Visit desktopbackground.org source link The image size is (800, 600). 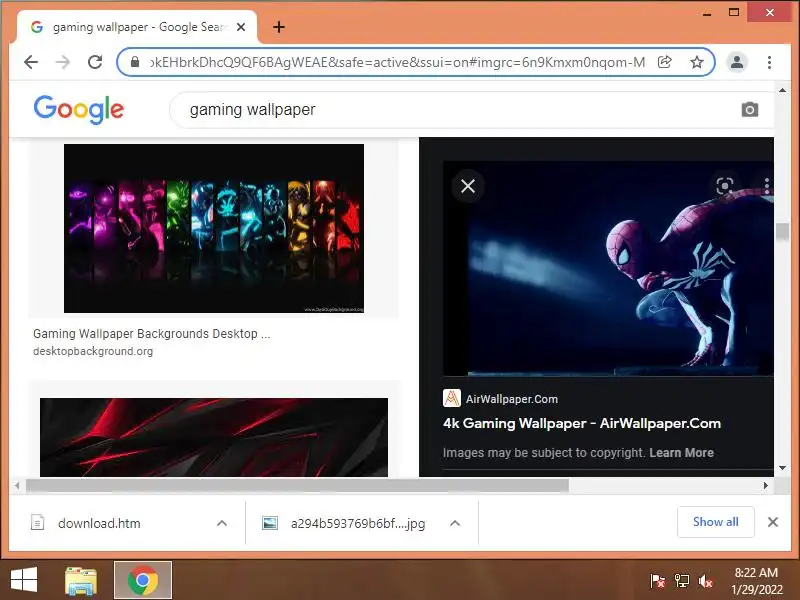click(x=93, y=351)
